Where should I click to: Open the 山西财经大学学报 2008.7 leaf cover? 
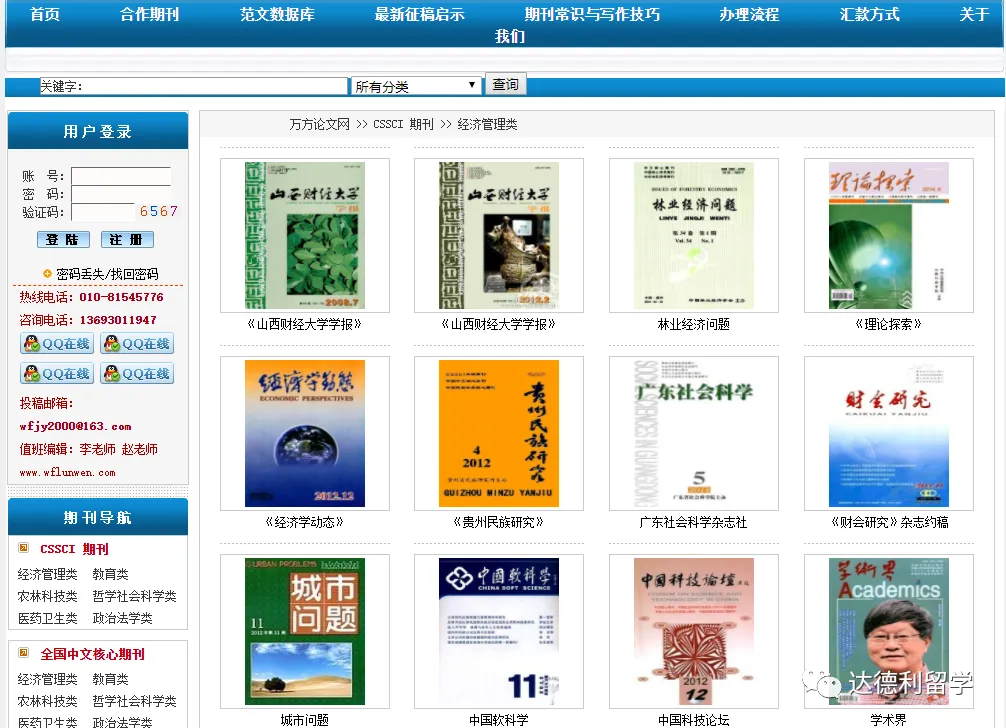305,235
